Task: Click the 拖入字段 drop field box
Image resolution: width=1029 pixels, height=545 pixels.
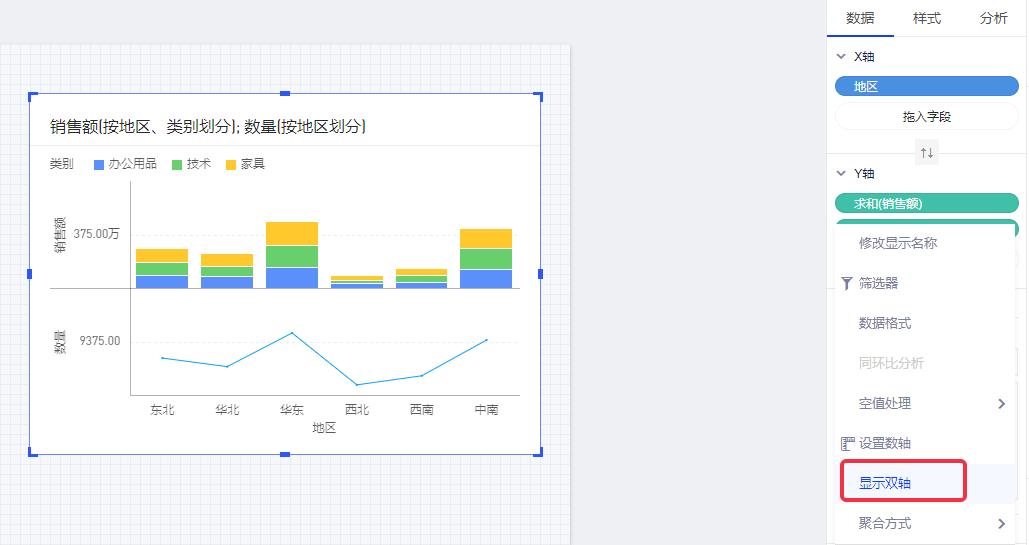Action: 926,117
